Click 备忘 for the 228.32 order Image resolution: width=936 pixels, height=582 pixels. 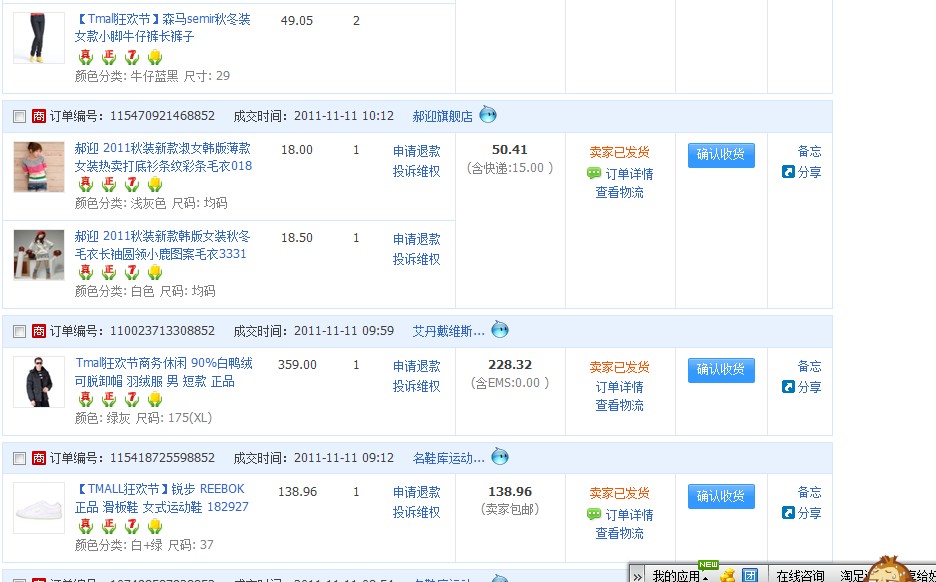tap(809, 366)
